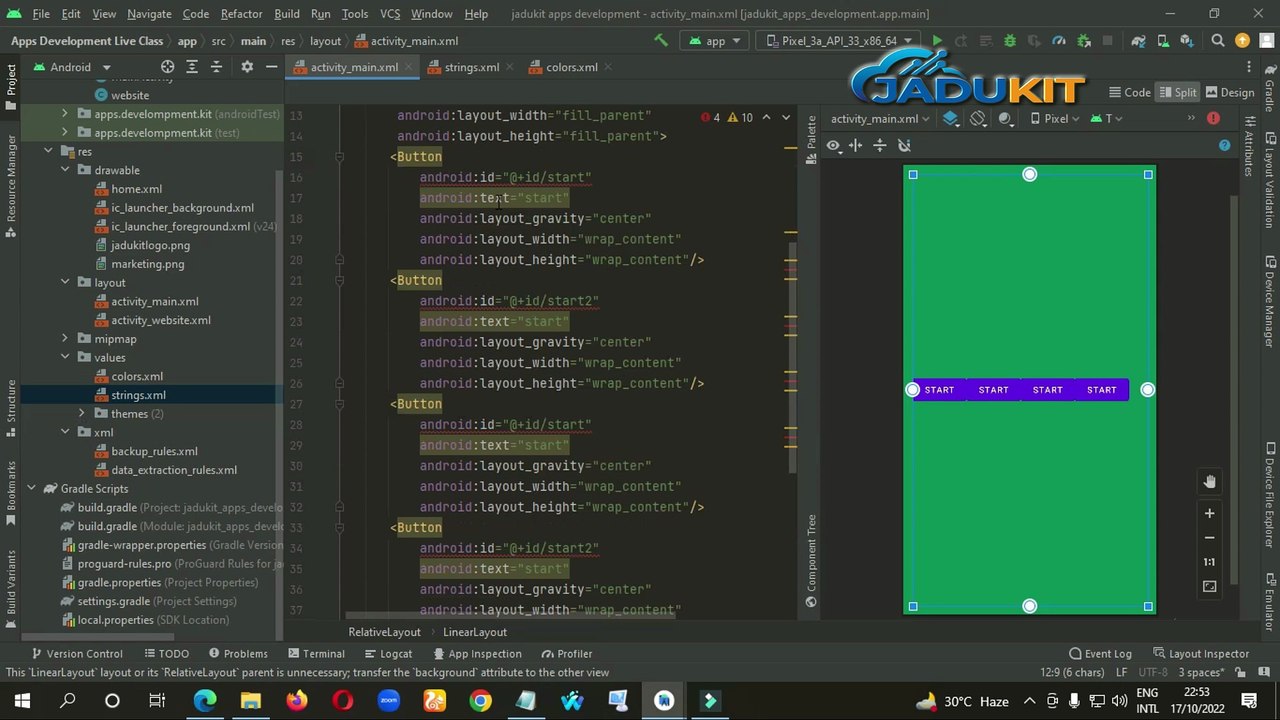The image size is (1280, 720).
Task: Run the app with the green play button
Action: tap(937, 41)
